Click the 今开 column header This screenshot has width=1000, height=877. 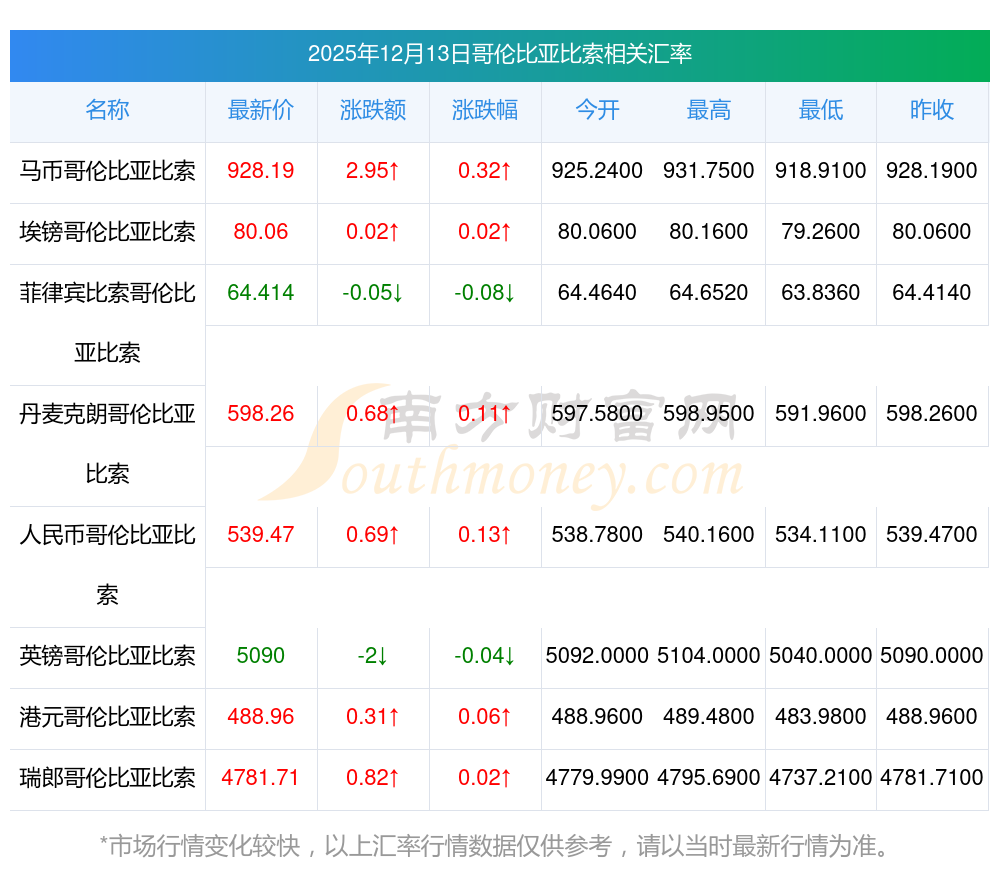click(597, 110)
